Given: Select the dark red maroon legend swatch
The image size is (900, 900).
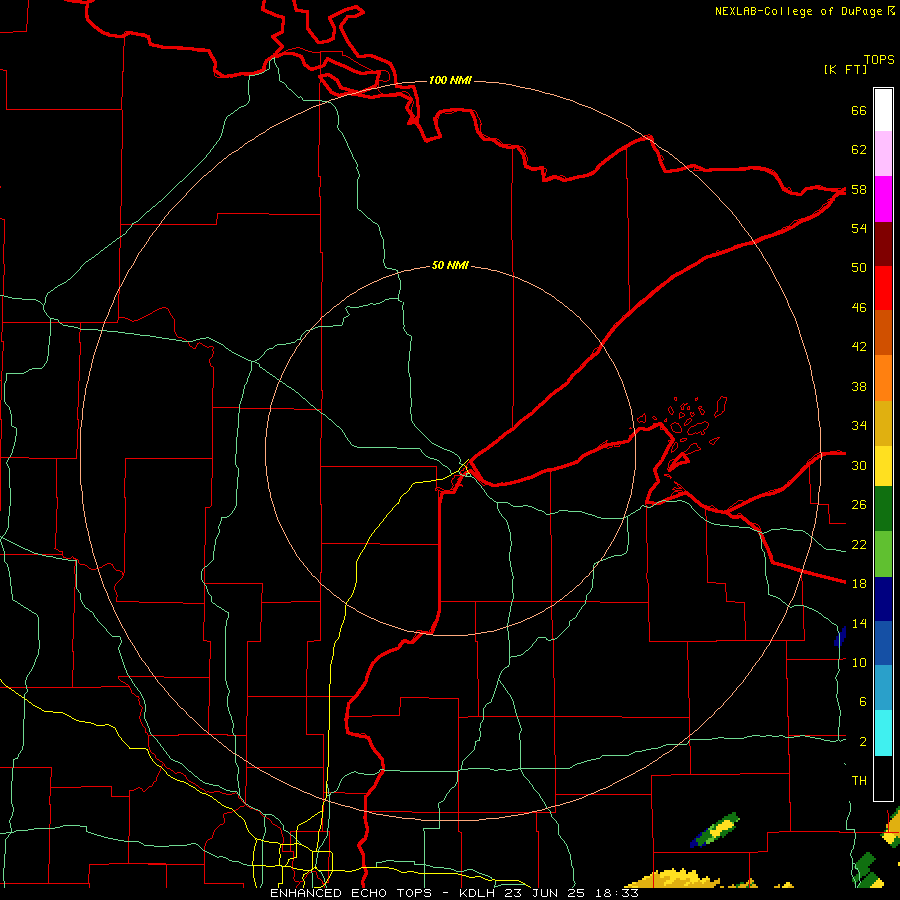Looking at the screenshot, I should [883, 244].
